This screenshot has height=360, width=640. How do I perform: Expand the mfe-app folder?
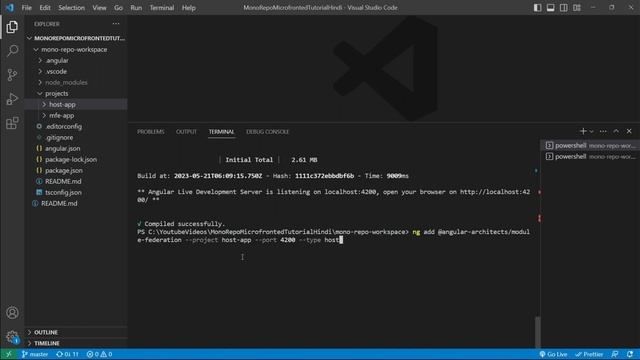tap(76, 116)
